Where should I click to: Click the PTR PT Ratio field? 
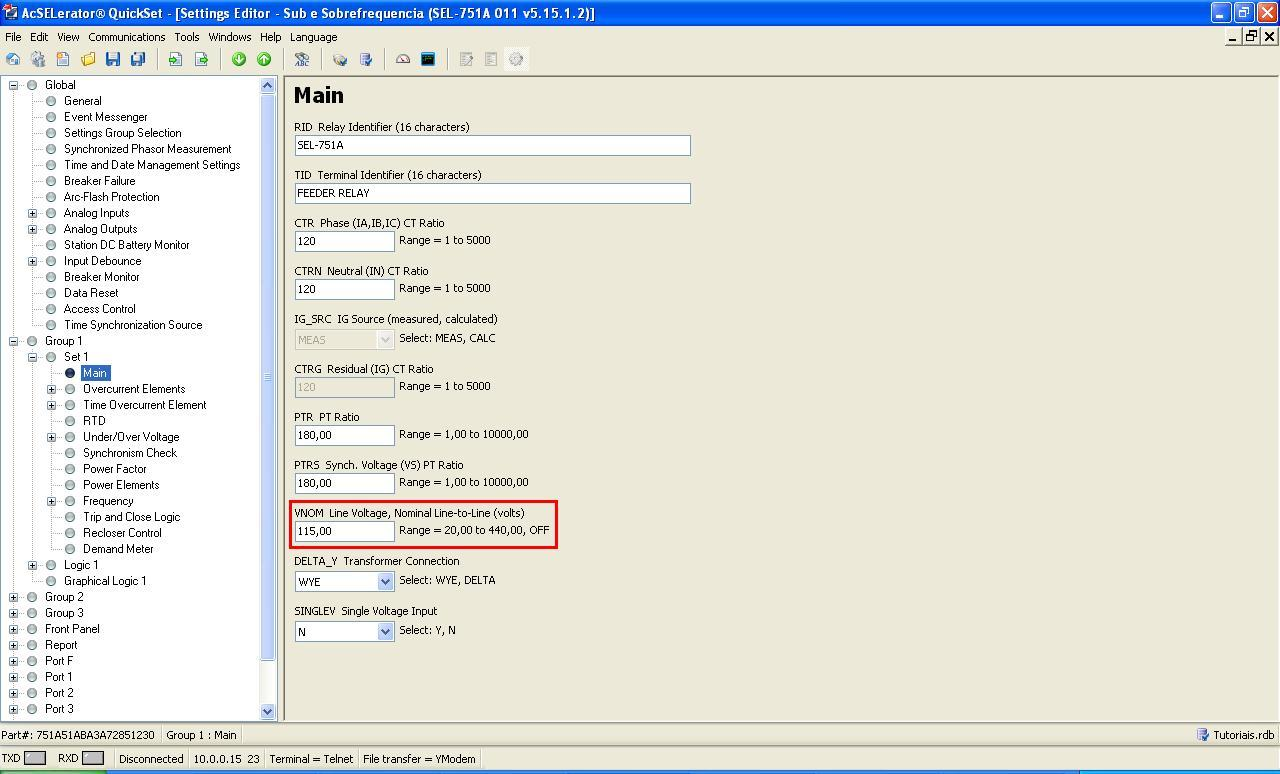[x=344, y=435]
